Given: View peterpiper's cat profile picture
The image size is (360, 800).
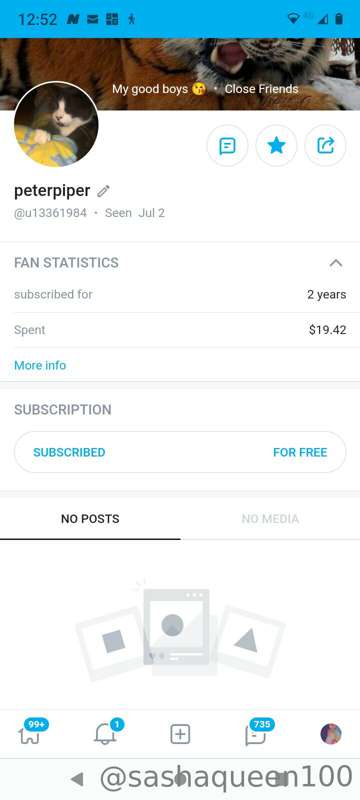Looking at the screenshot, I should pos(56,124).
